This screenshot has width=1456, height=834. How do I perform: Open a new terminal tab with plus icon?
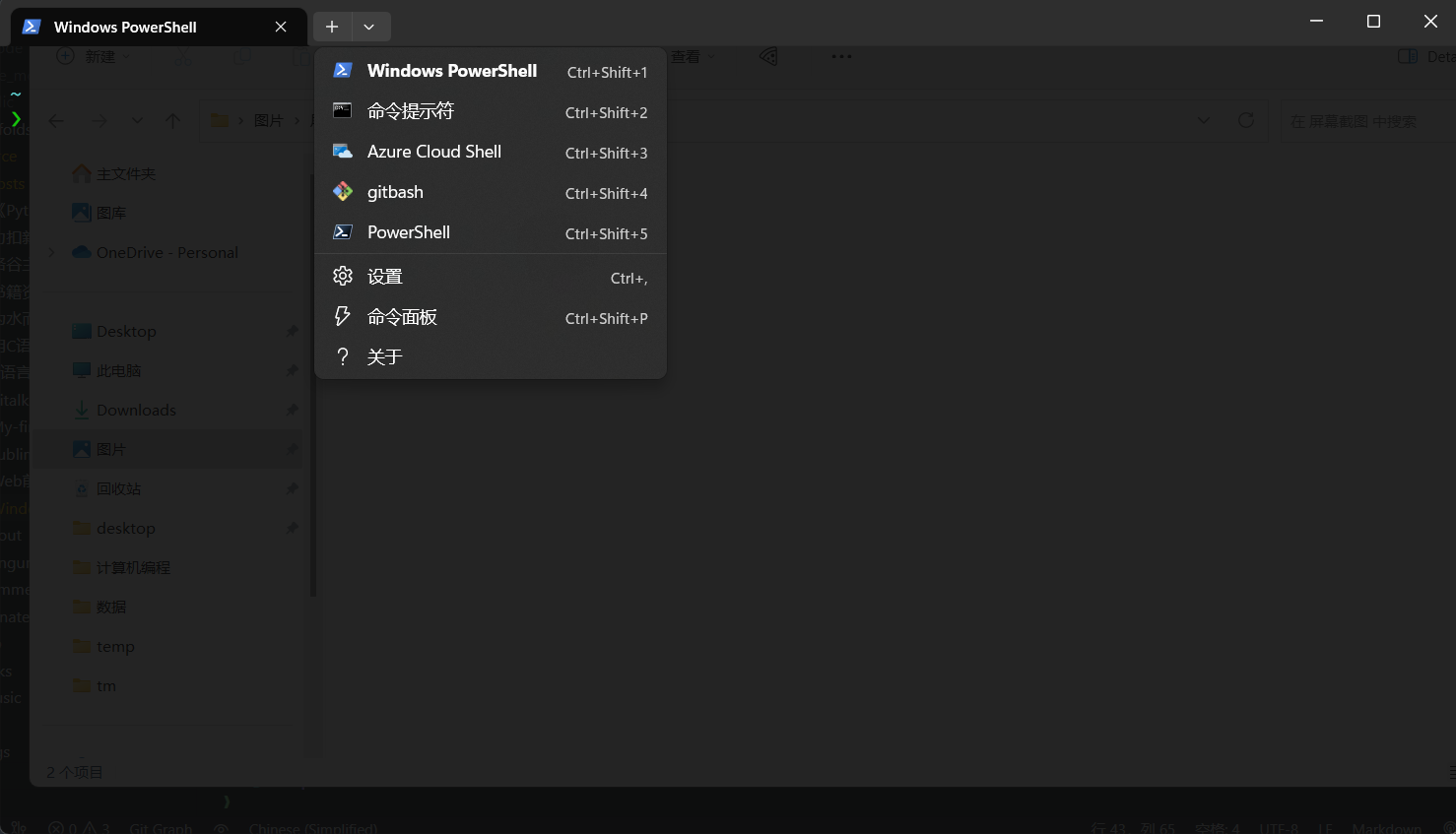[x=331, y=27]
